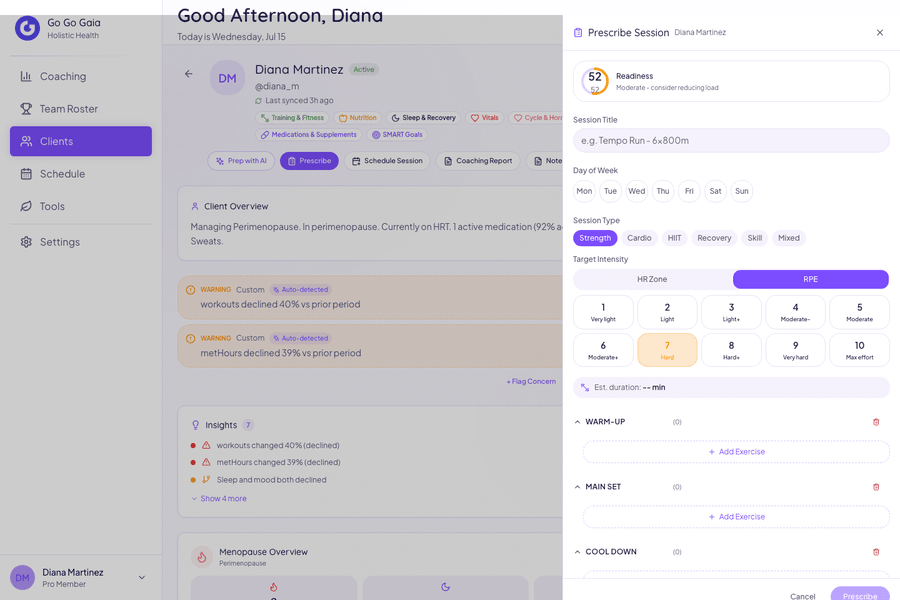Click the metHours declined warning icon
Screen dimensions: 900x600
pos(191,339)
